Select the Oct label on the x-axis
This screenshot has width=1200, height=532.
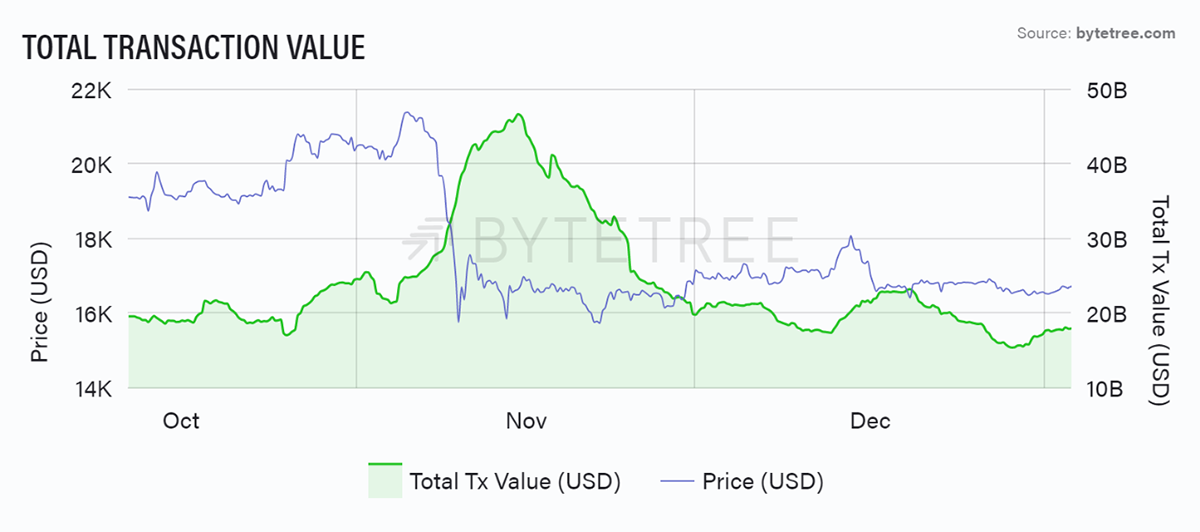pyautogui.click(x=181, y=421)
